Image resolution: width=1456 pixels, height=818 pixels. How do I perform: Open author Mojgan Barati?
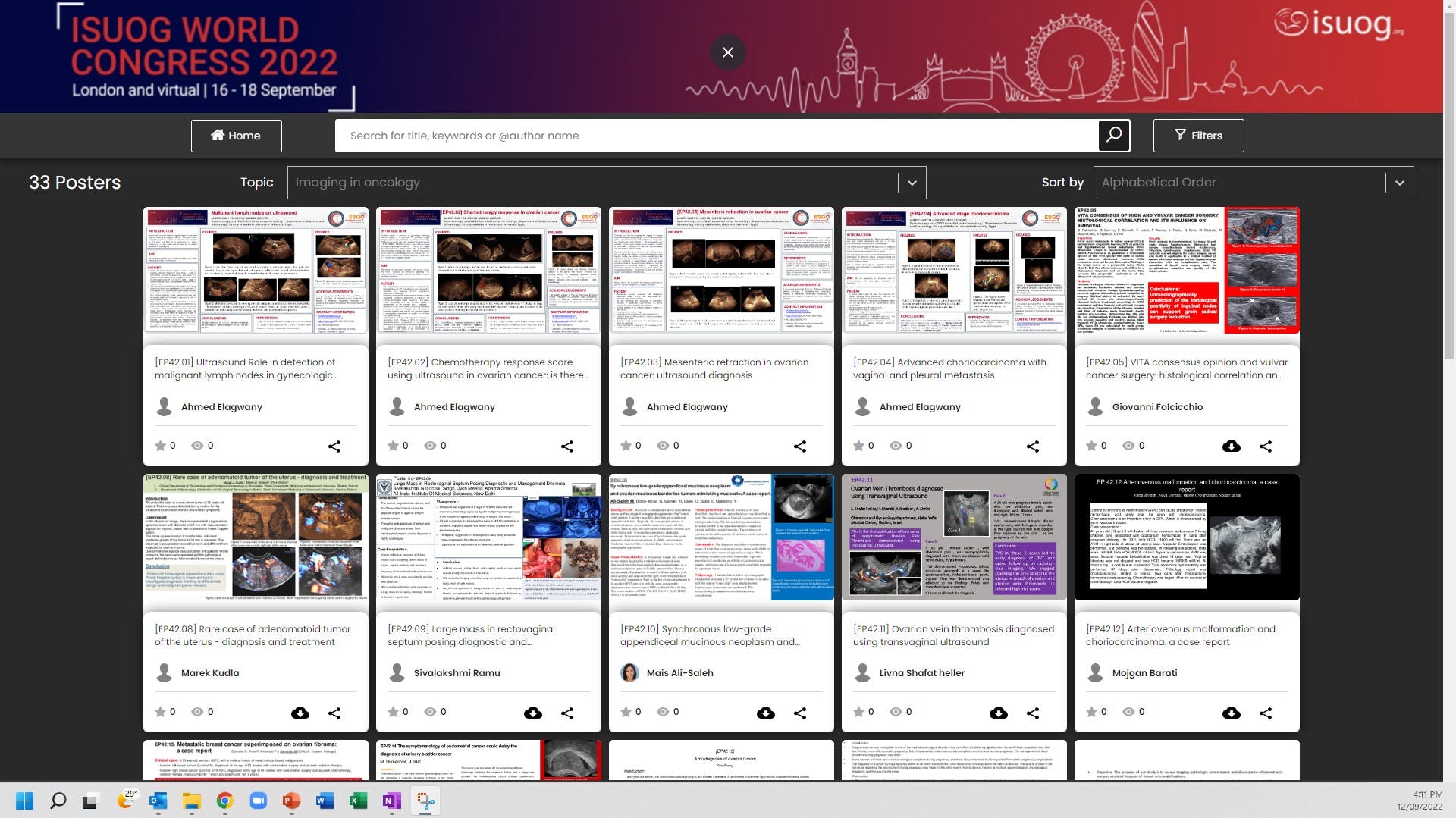tap(1144, 673)
